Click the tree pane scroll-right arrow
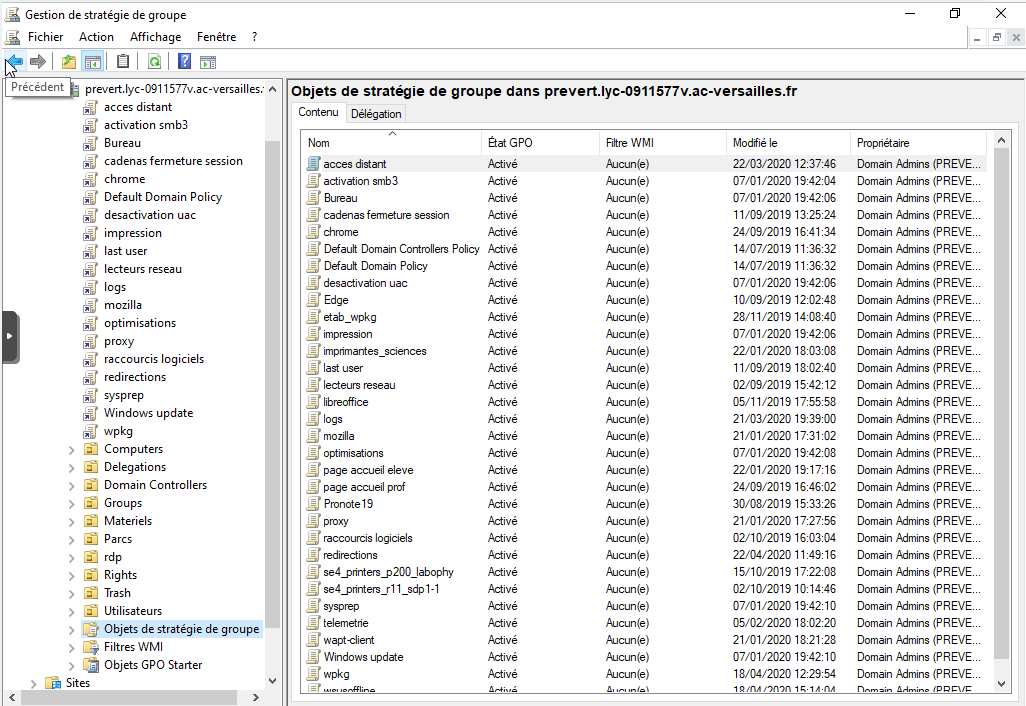Screen dimensions: 1026x706 256,697
